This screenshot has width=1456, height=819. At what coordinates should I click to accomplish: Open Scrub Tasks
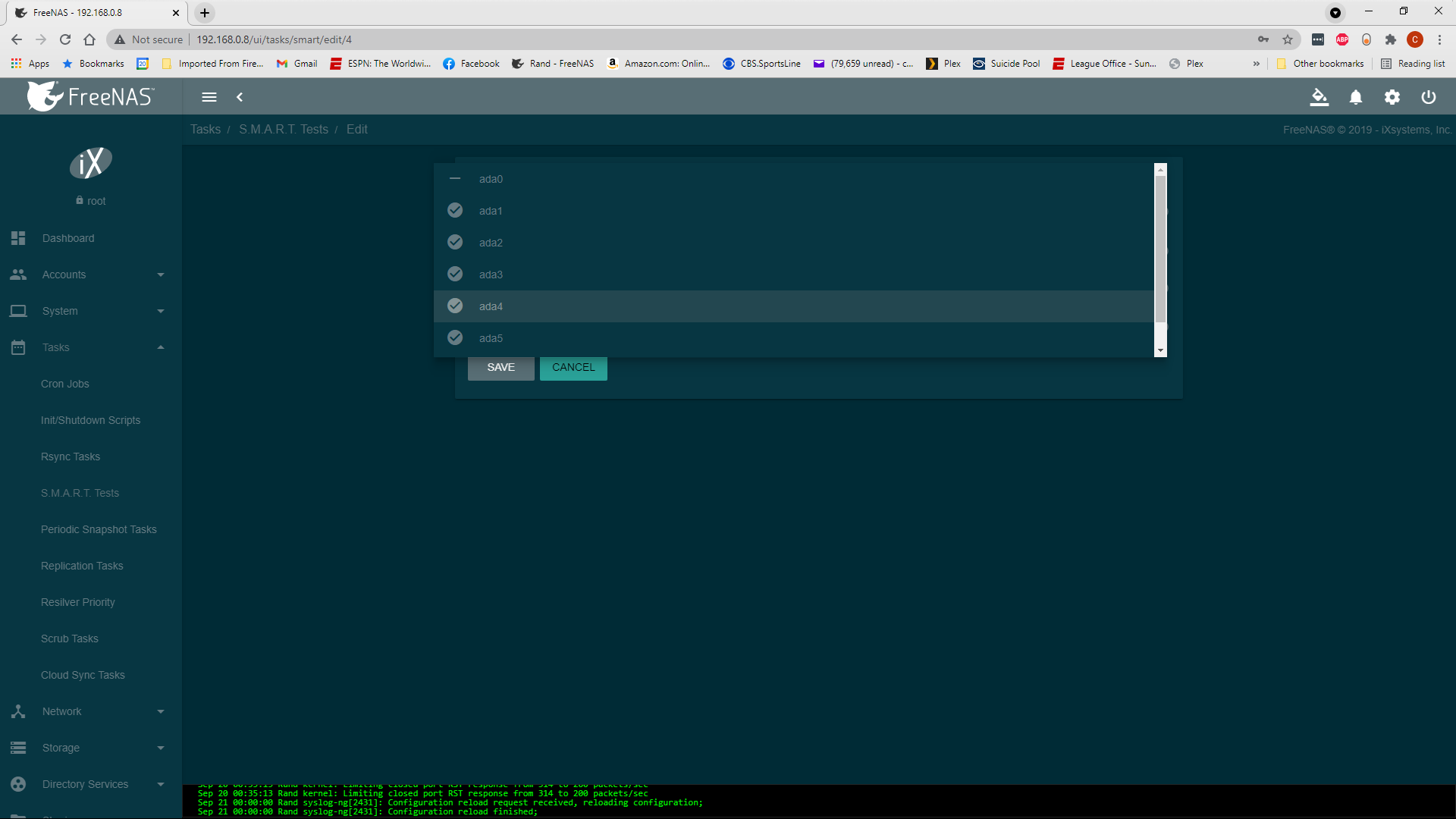(70, 639)
